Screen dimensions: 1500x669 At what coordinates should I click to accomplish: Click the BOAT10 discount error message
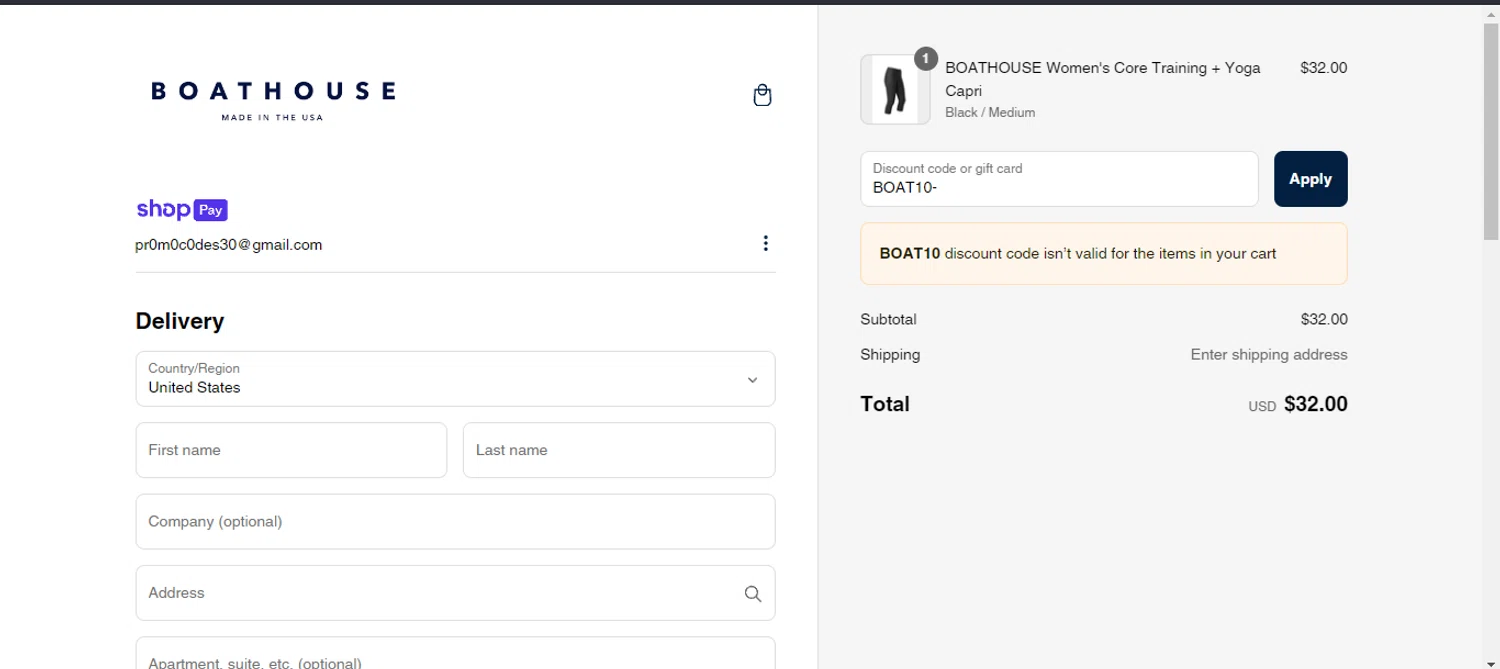tap(1103, 254)
